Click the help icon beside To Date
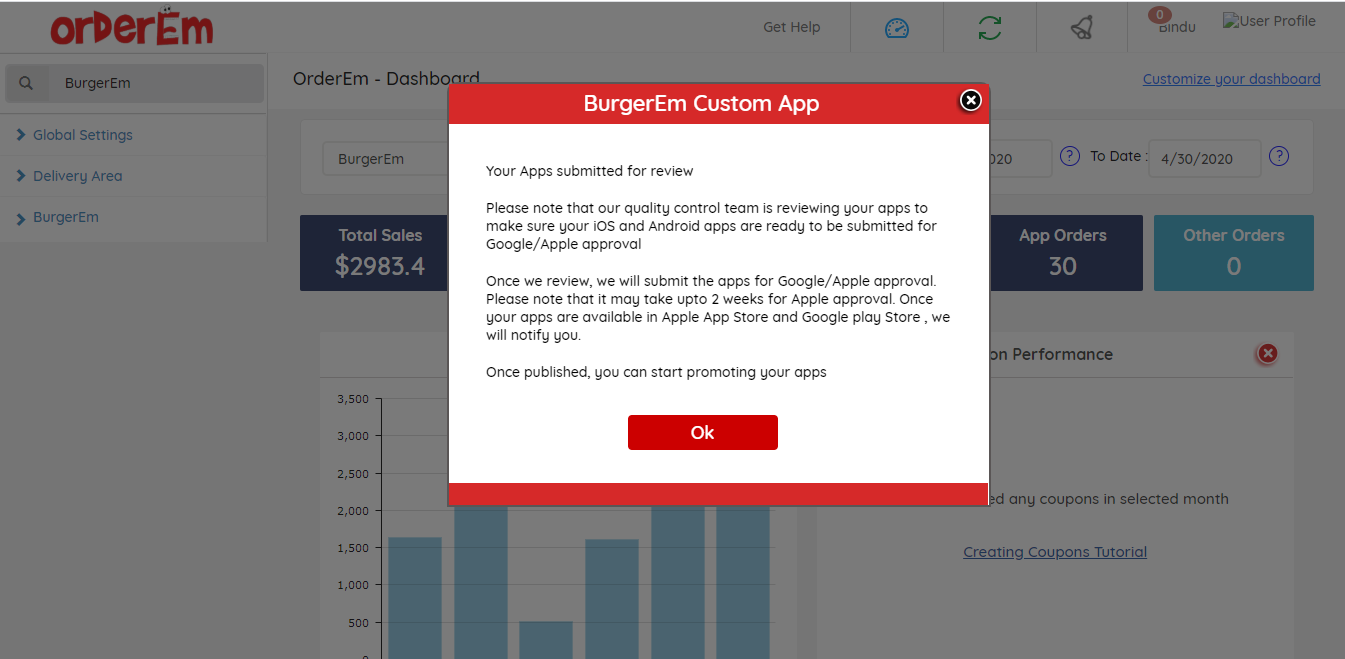This screenshot has height=659, width=1345. click(1278, 156)
